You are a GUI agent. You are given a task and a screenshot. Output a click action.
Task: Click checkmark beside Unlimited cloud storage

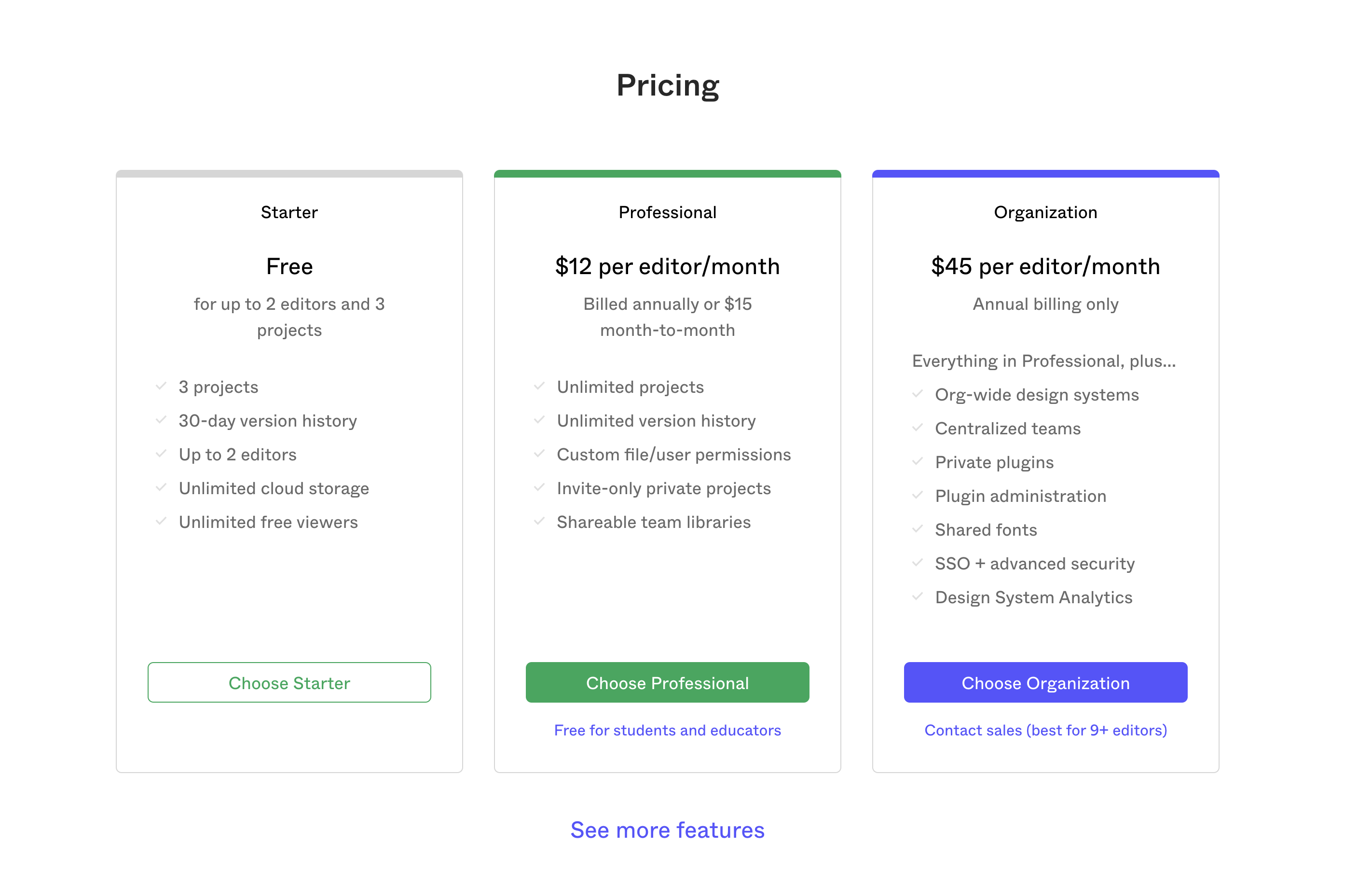(x=161, y=487)
